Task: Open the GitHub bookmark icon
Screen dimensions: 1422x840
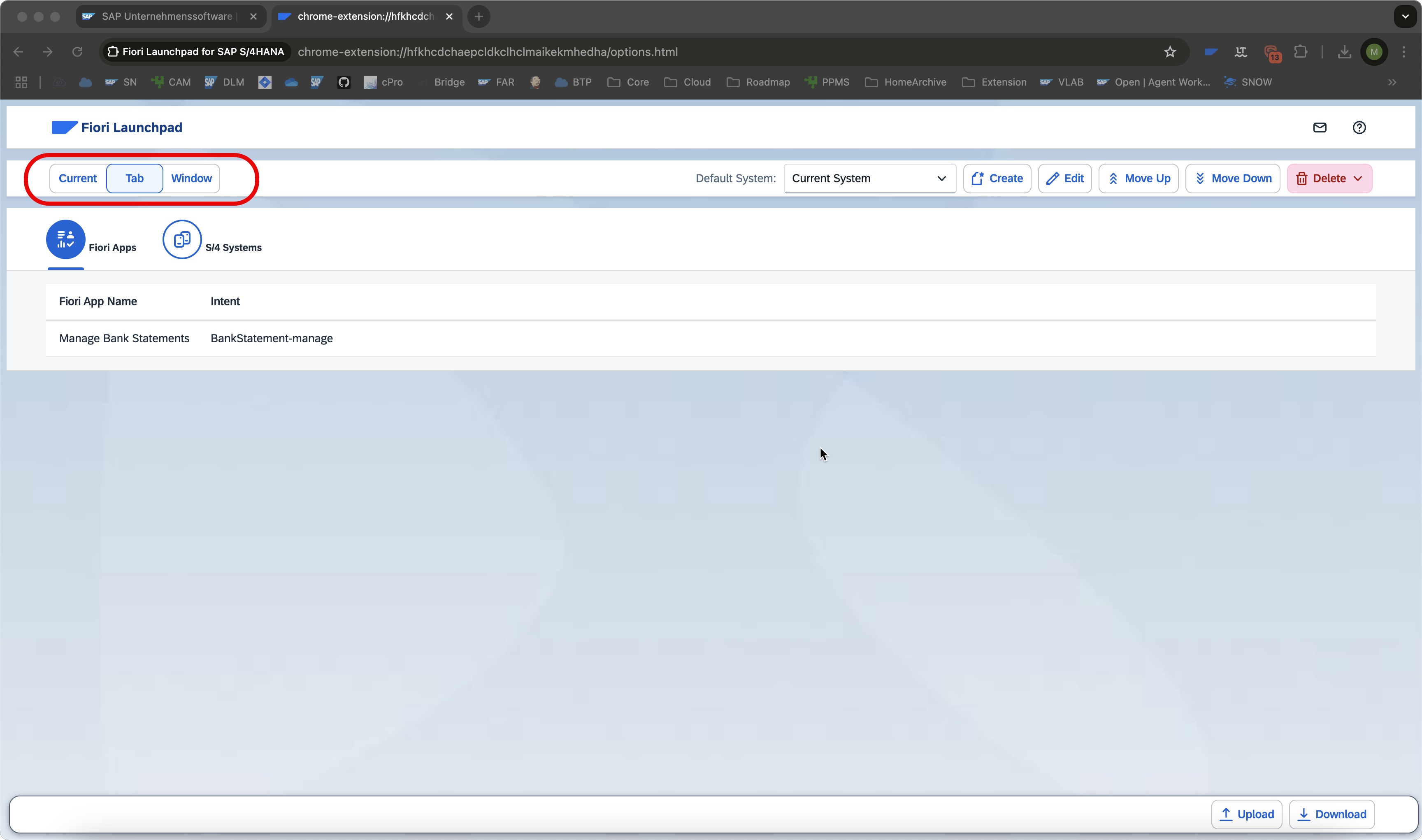Action: pos(344,82)
